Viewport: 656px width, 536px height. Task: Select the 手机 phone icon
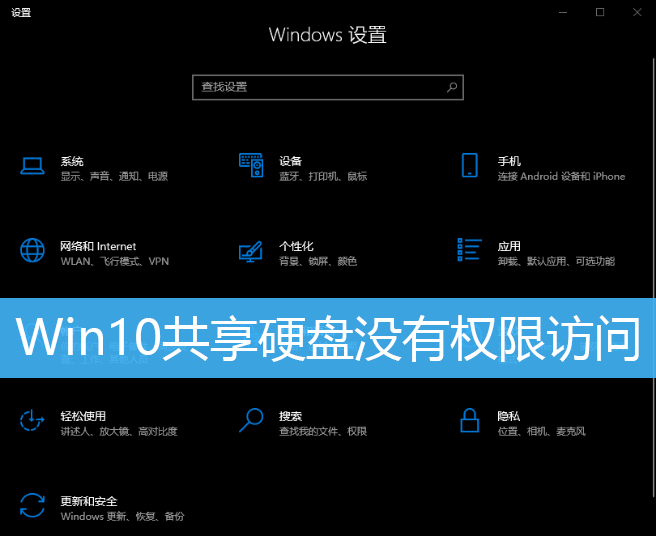(469, 165)
